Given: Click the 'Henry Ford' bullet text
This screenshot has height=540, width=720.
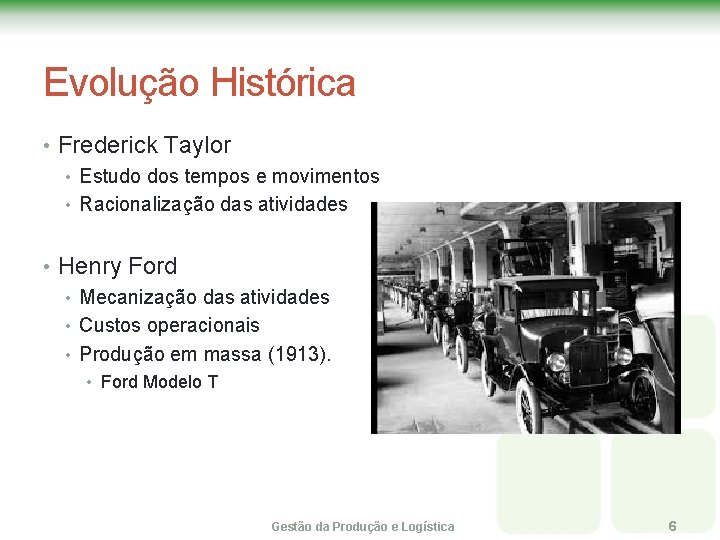Looking at the screenshot, I should (118, 266).
